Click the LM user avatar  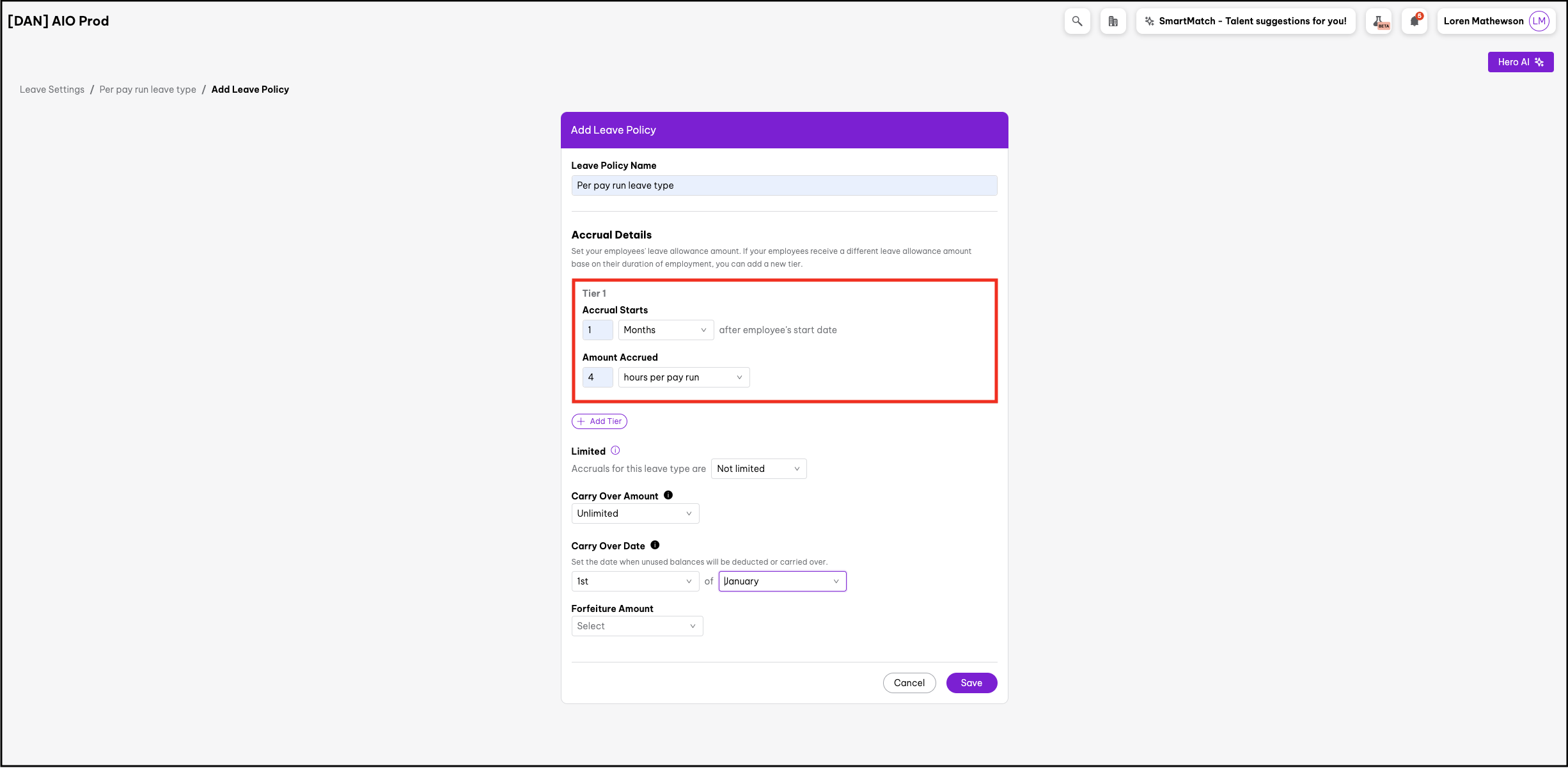[1539, 21]
